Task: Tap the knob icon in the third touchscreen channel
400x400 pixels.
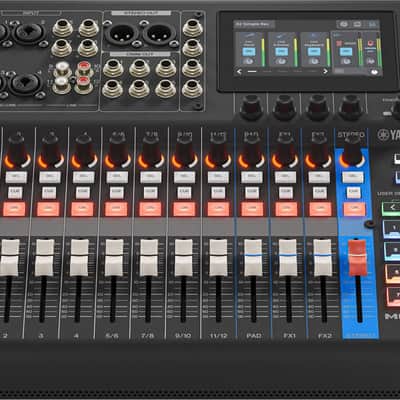Action: click(313, 61)
